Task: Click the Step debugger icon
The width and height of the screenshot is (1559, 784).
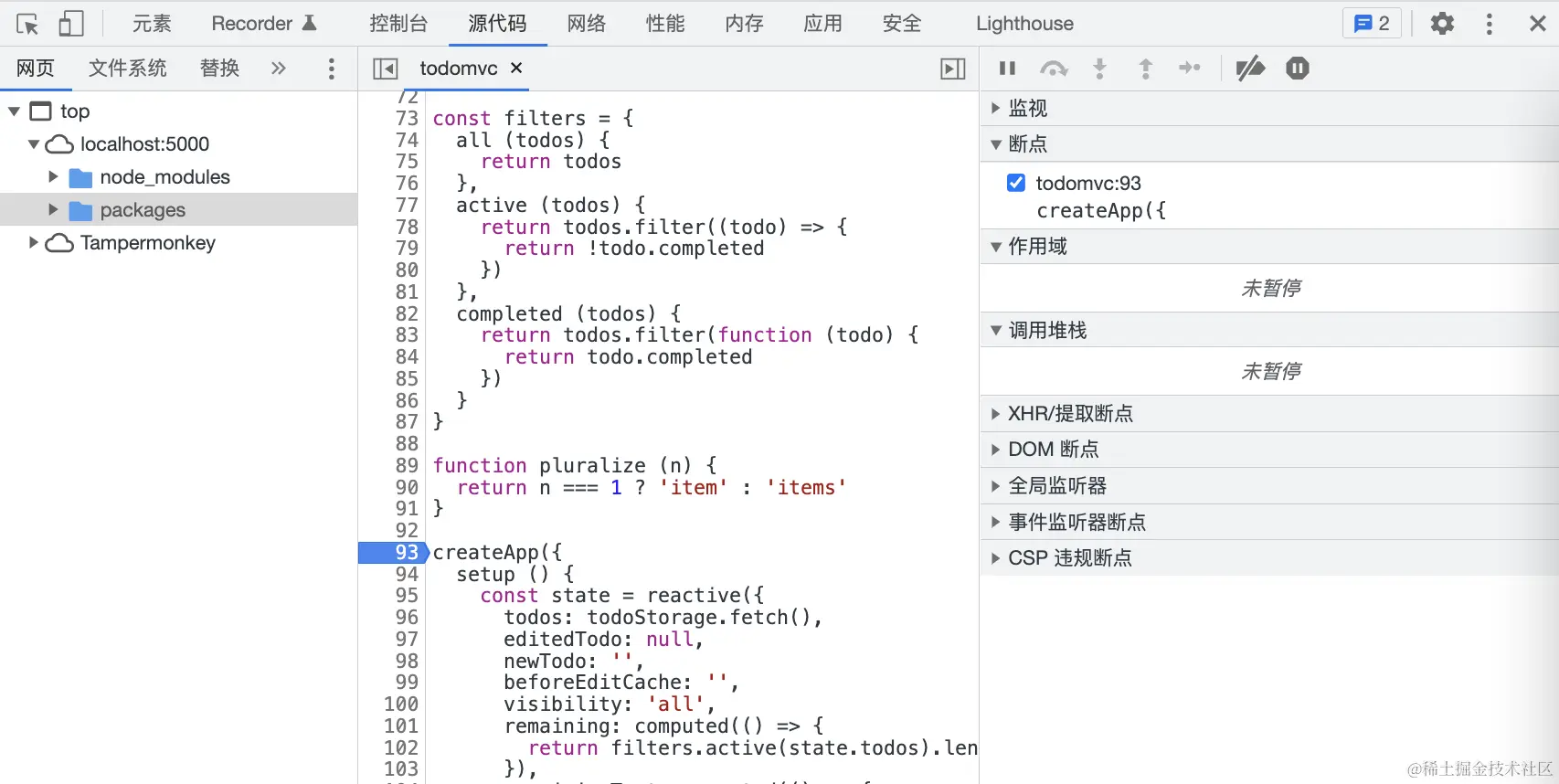Action: click(1190, 68)
